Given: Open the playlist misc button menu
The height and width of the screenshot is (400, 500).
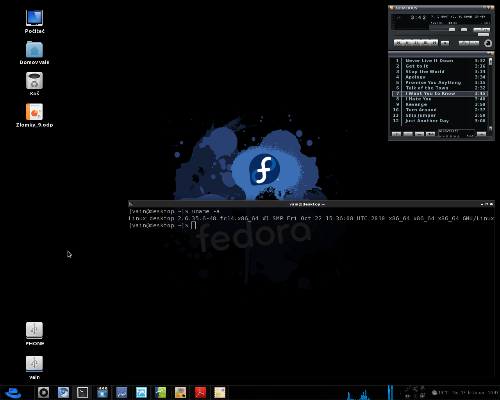Looking at the screenshot, I should click(x=431, y=134).
